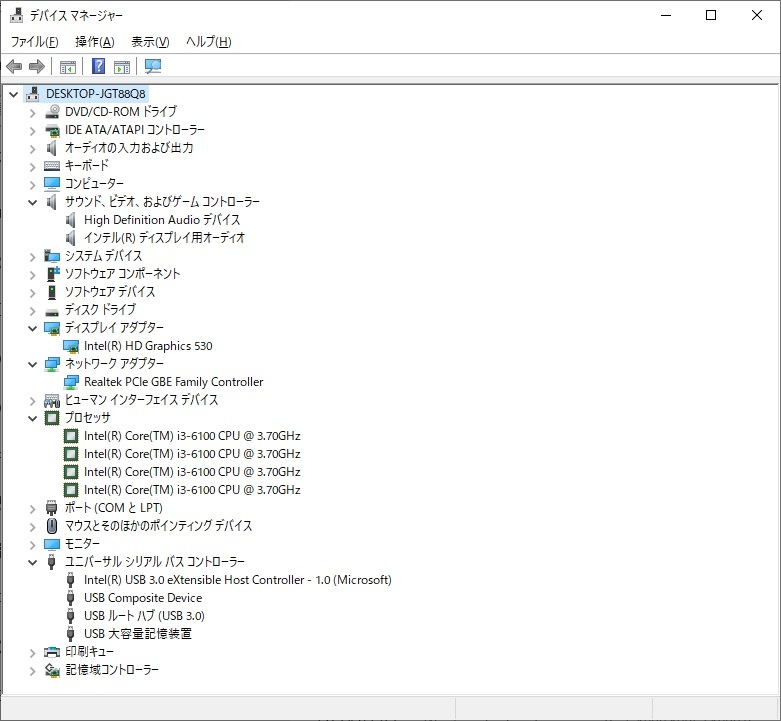Click the scan for hardware changes monitor icon
The width and height of the screenshot is (781, 721).
point(153,66)
